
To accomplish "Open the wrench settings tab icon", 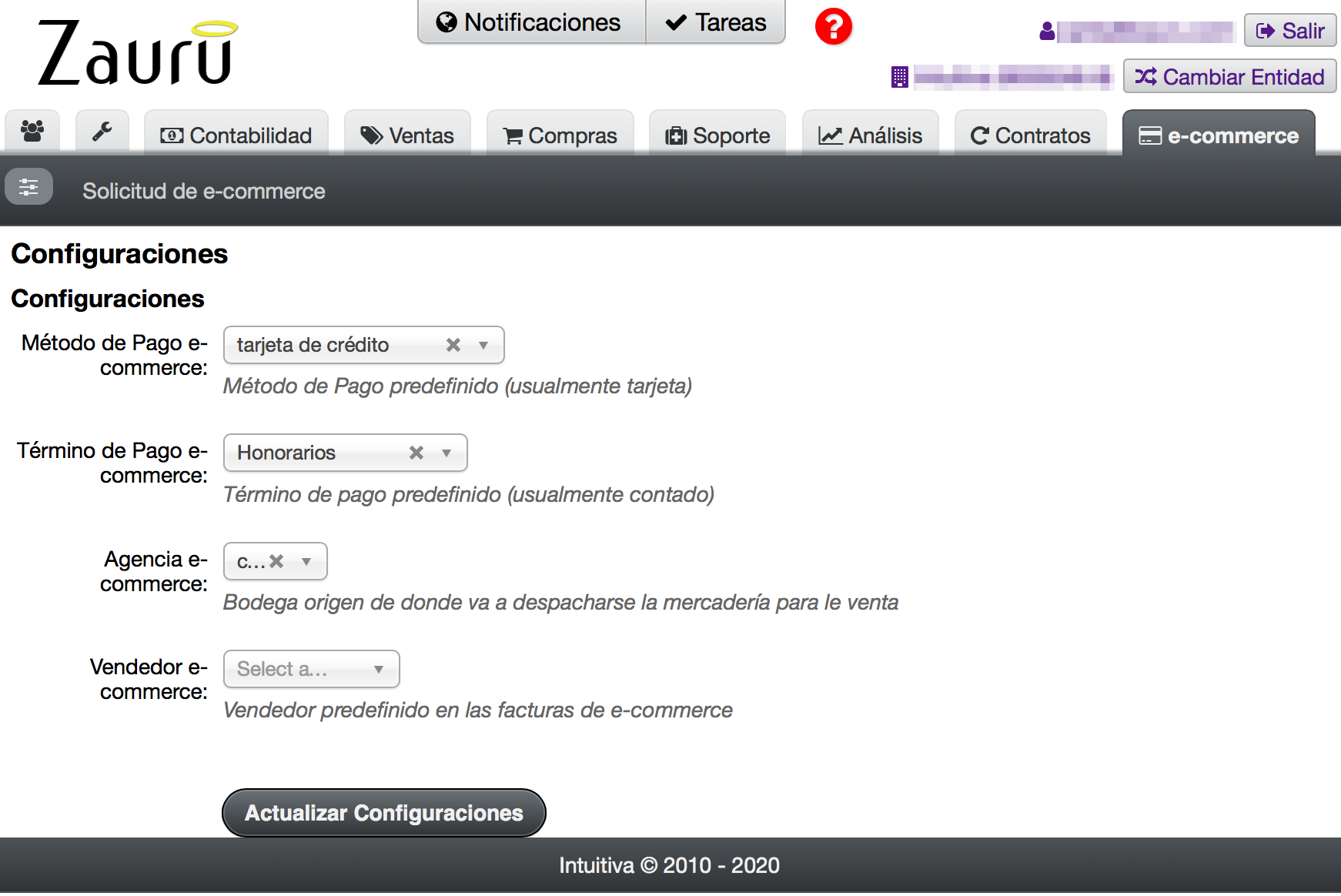I will click(x=102, y=132).
